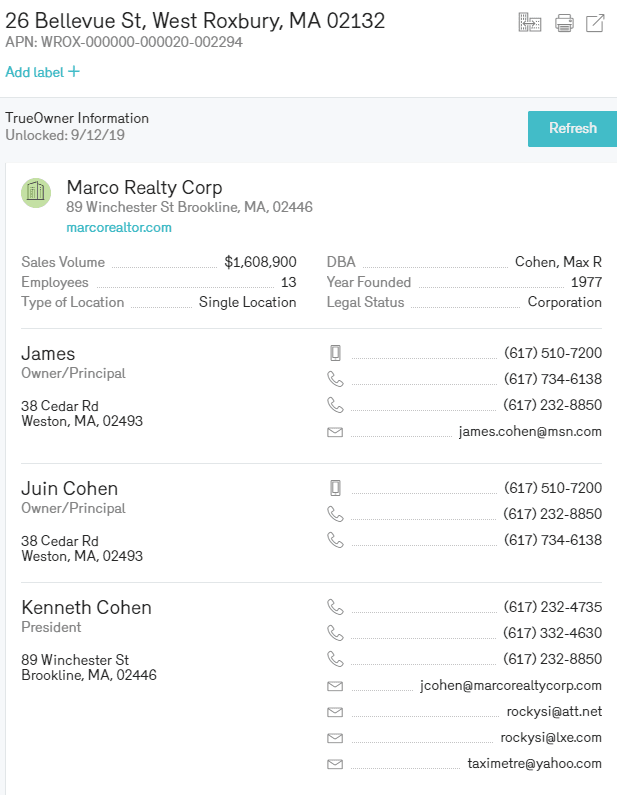Open the property in a new window
This screenshot has height=795, width=617.
click(595, 23)
